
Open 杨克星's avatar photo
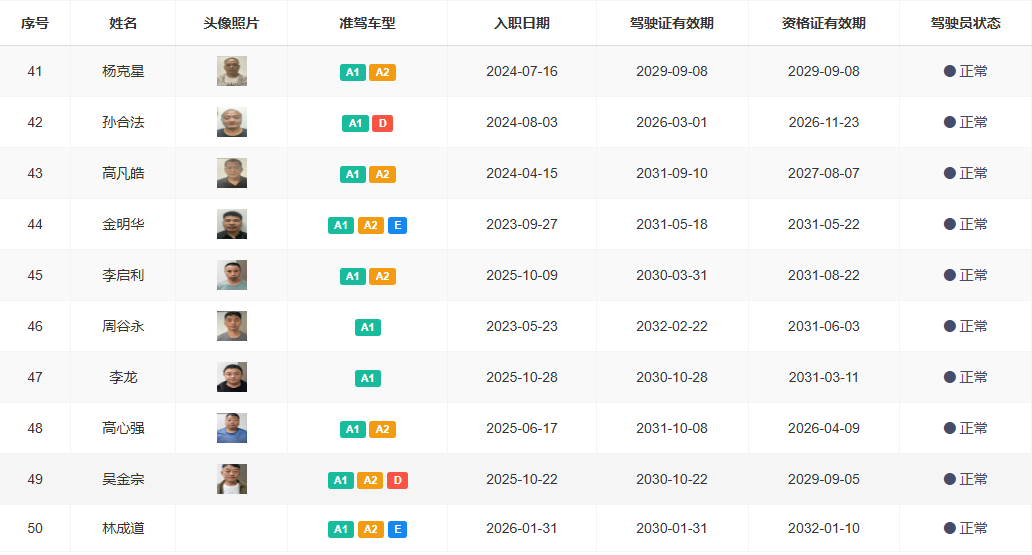232,71
